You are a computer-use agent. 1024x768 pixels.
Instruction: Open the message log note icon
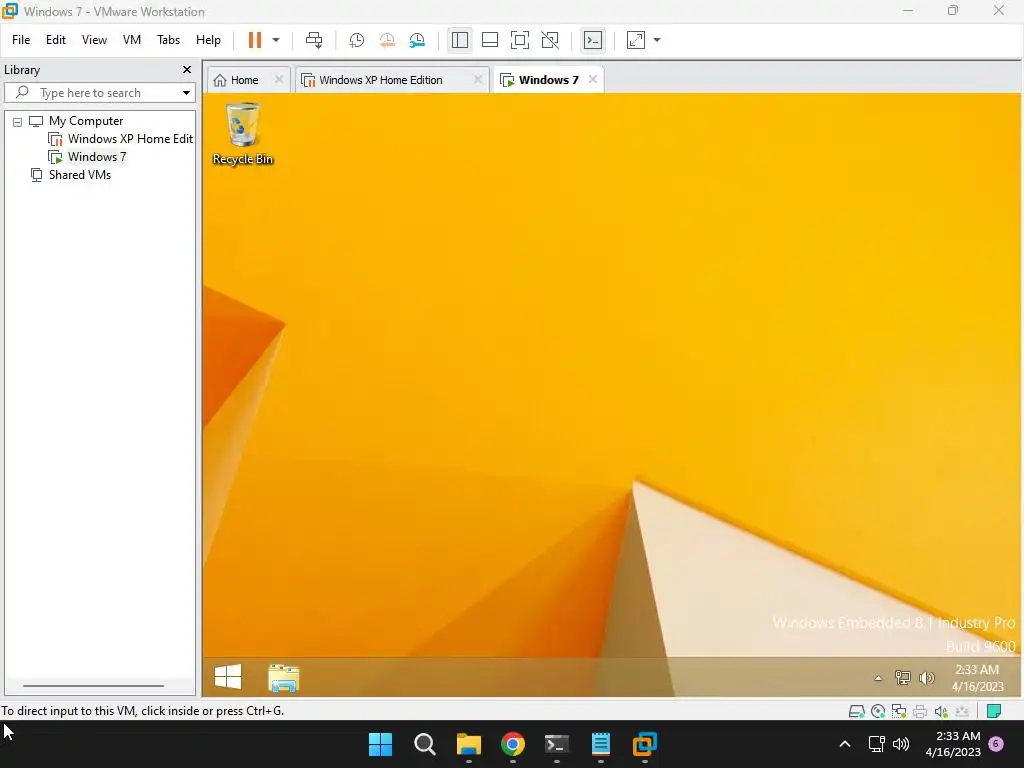tap(994, 711)
